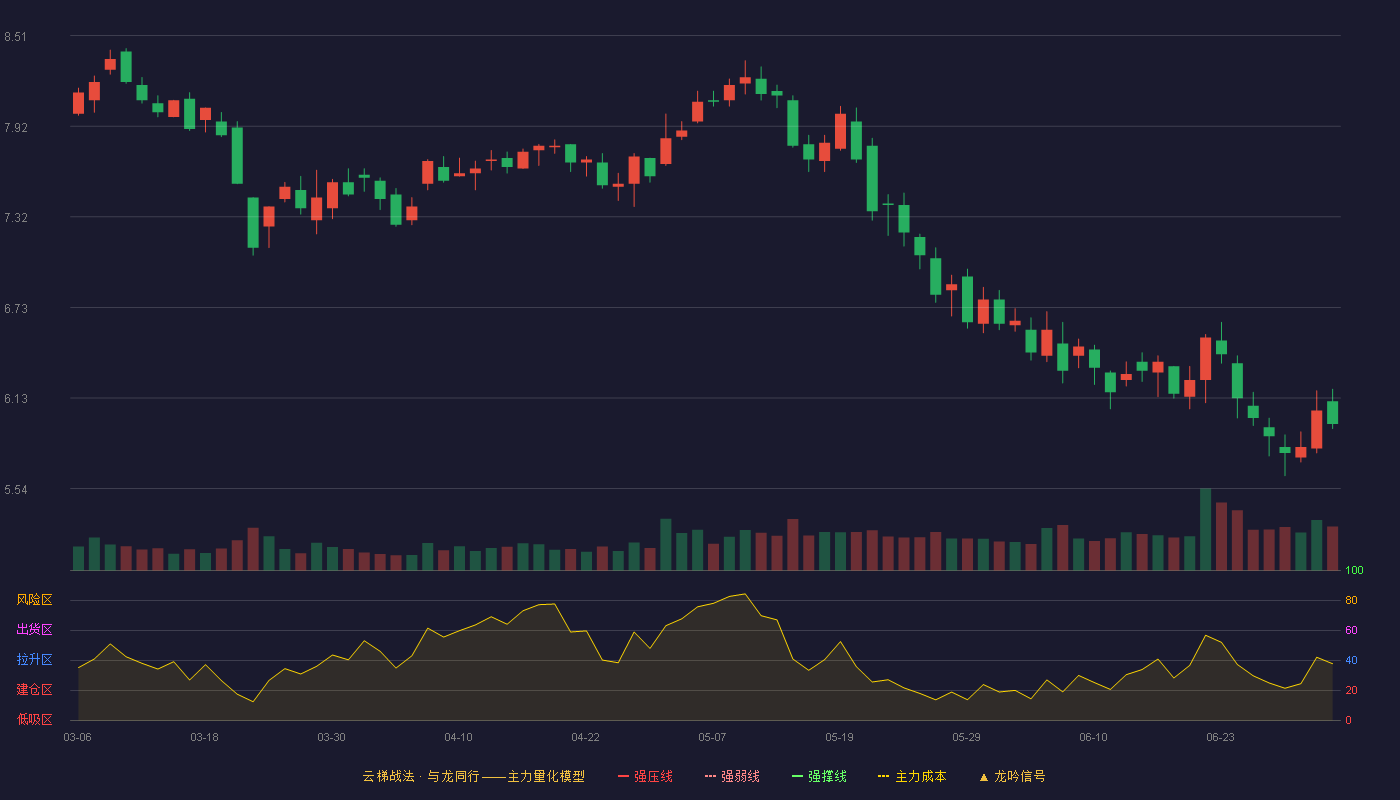Viewport: 1400px width, 800px height.
Task: Select the 风险区 zone label
Action: (x=35, y=600)
